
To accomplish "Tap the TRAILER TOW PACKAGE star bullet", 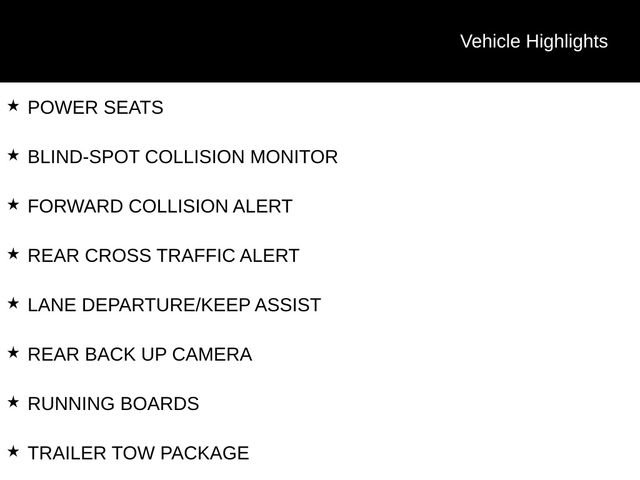I will (13, 451).
